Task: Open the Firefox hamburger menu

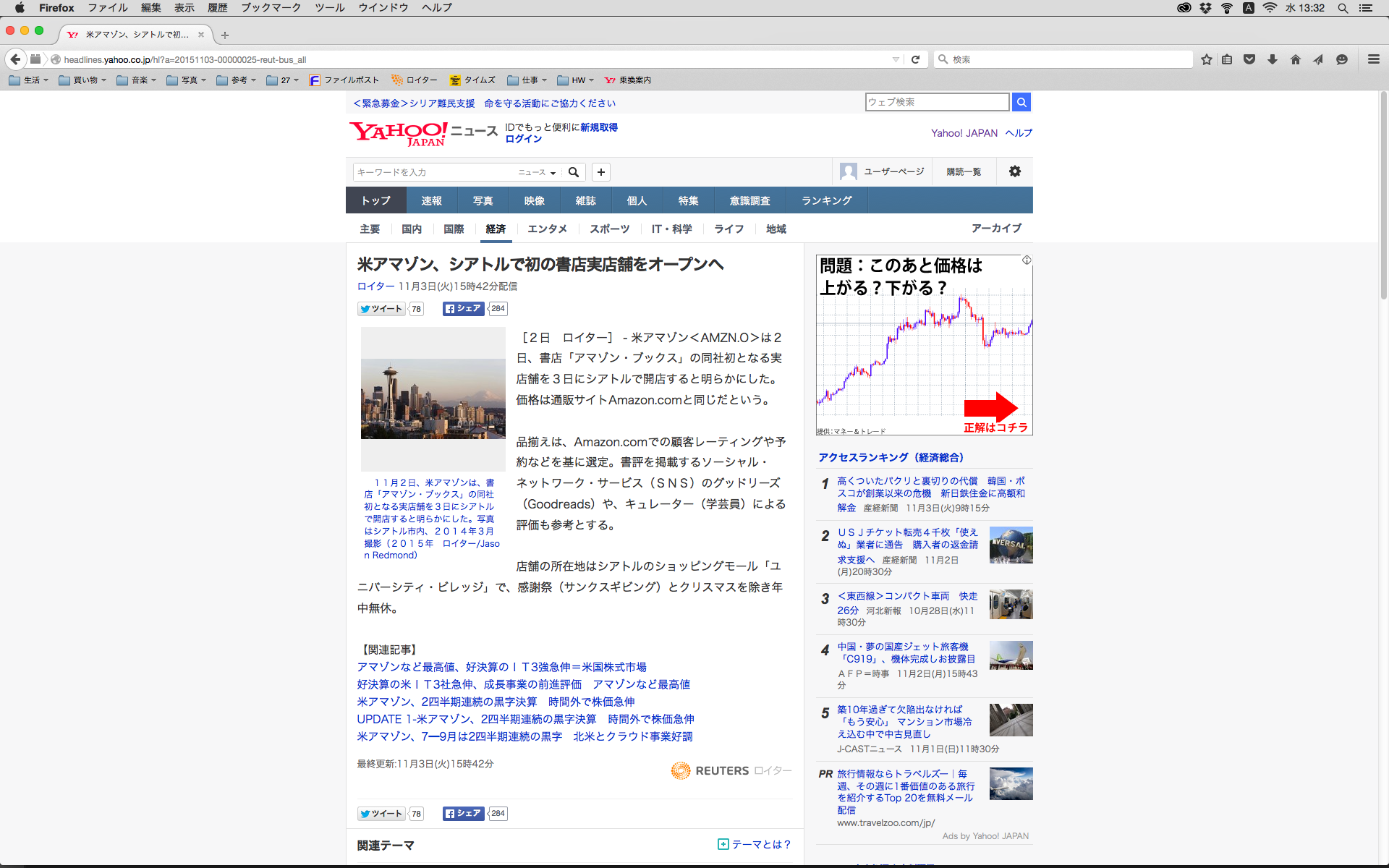Action: pyautogui.click(x=1373, y=59)
